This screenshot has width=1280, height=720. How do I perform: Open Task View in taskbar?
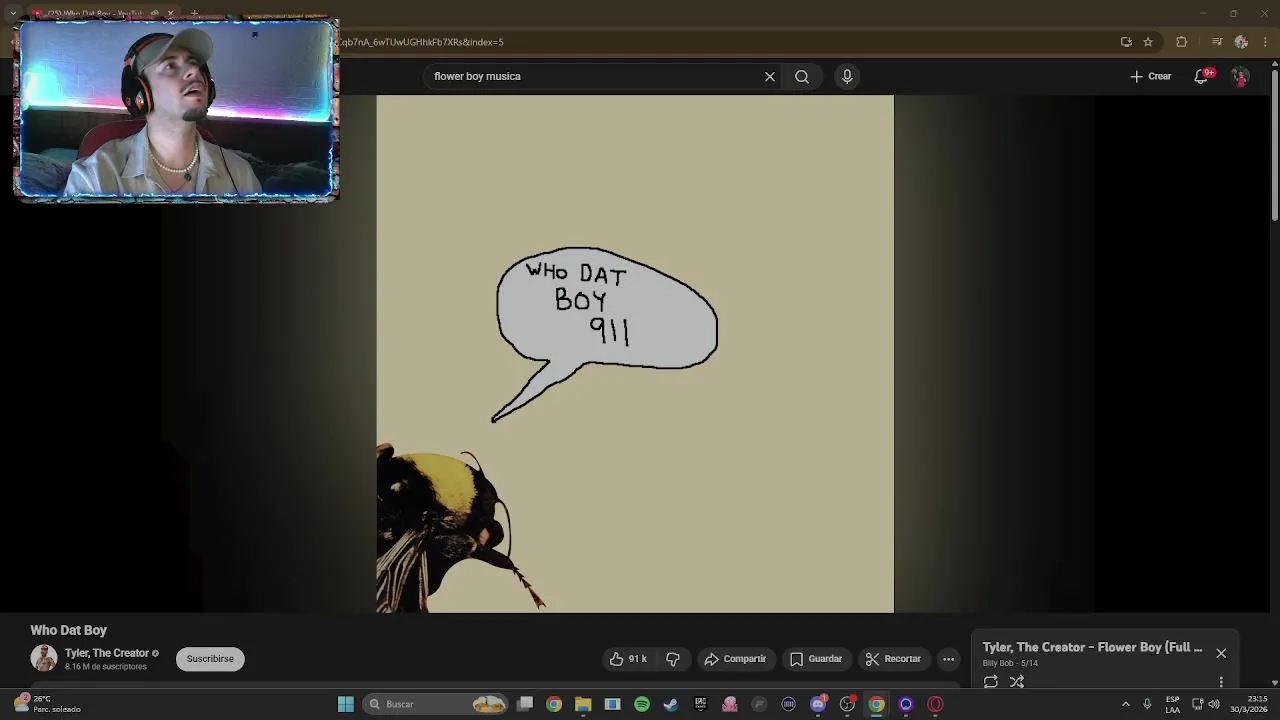[525, 704]
